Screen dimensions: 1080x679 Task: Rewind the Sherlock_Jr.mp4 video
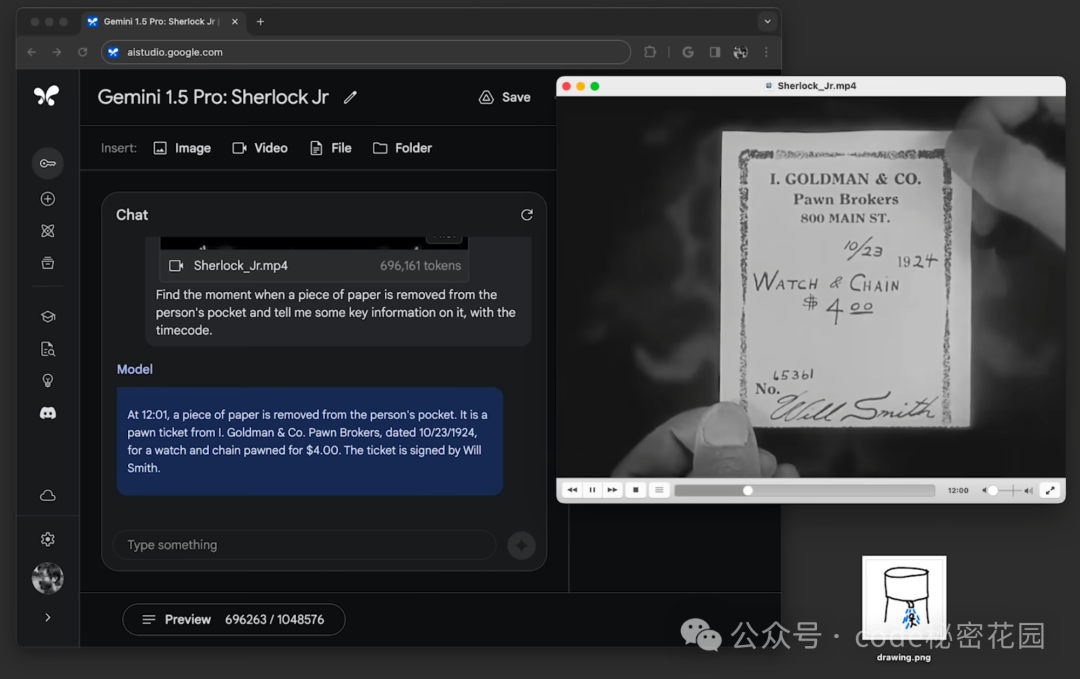[572, 490]
